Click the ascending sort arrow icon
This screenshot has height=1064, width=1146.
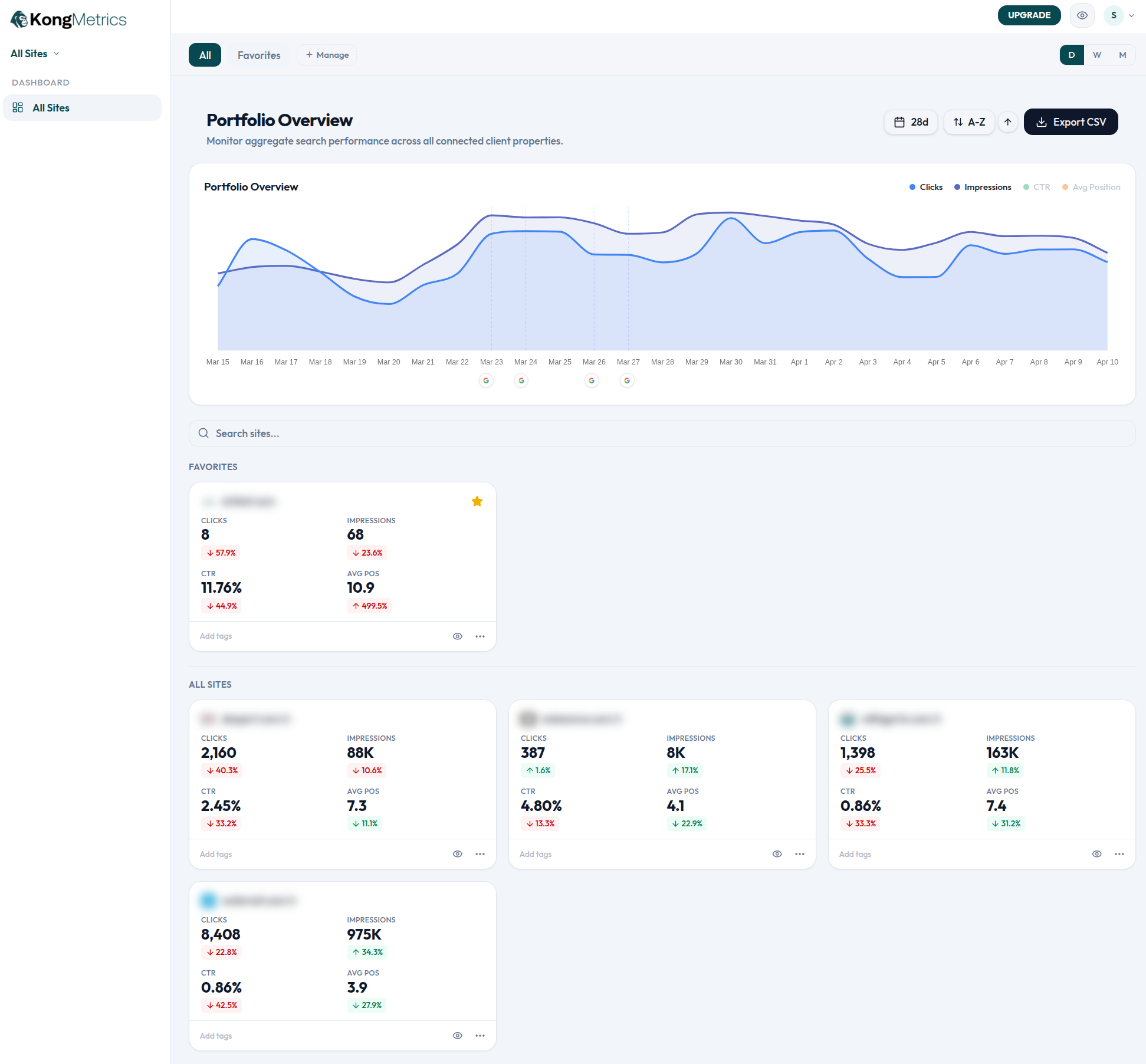tap(1008, 122)
